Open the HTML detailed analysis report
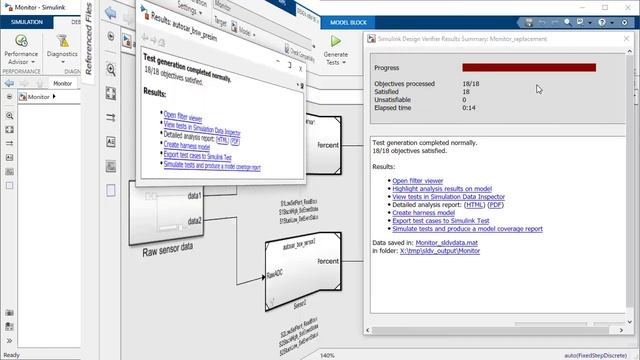 coord(474,205)
